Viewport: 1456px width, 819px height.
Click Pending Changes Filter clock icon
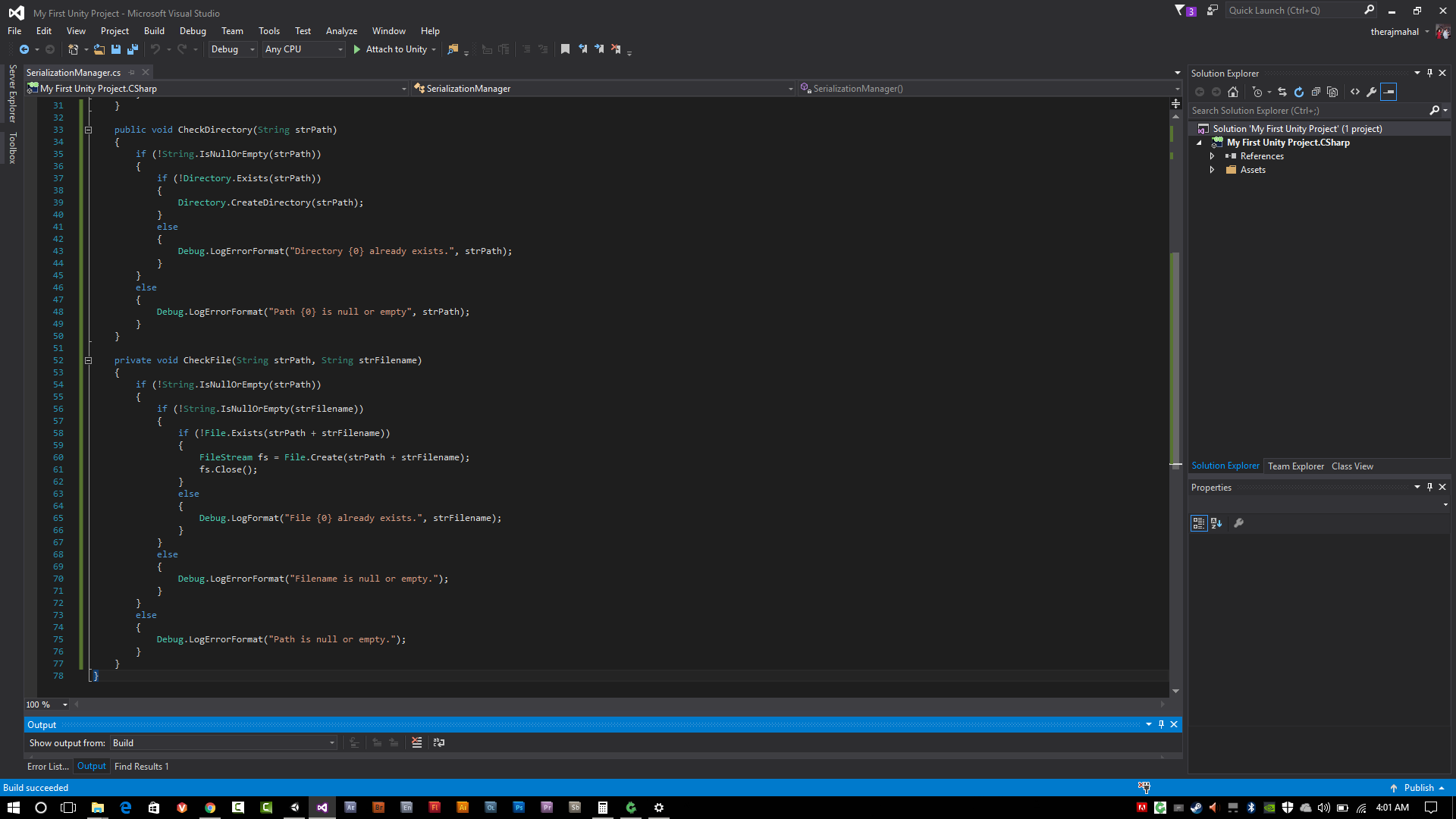pyautogui.click(x=1257, y=92)
